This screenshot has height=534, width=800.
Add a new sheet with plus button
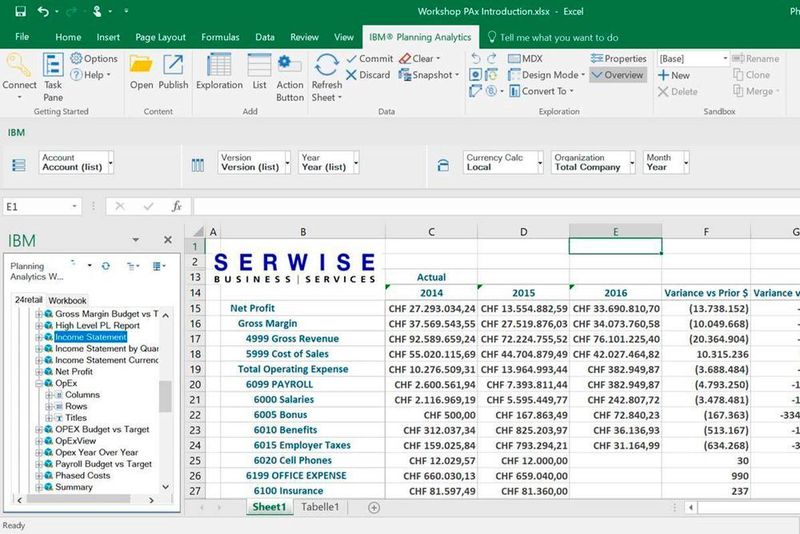click(x=374, y=507)
